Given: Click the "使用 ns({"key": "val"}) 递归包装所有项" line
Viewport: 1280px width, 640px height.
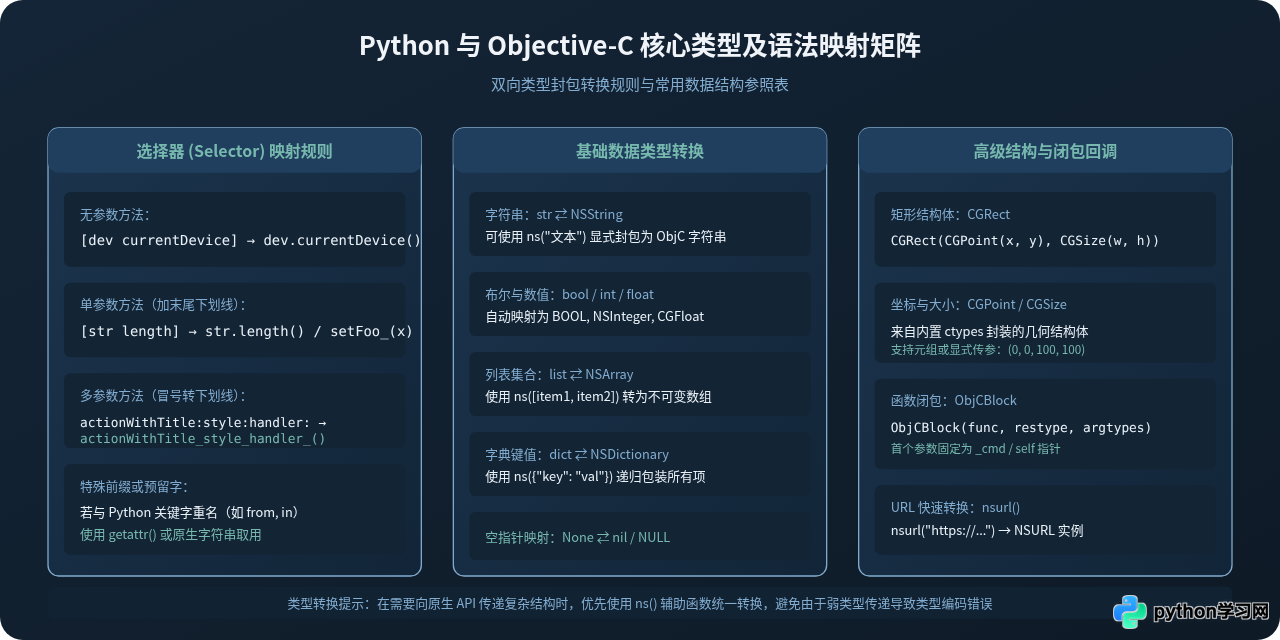Looking at the screenshot, I should (x=595, y=477).
